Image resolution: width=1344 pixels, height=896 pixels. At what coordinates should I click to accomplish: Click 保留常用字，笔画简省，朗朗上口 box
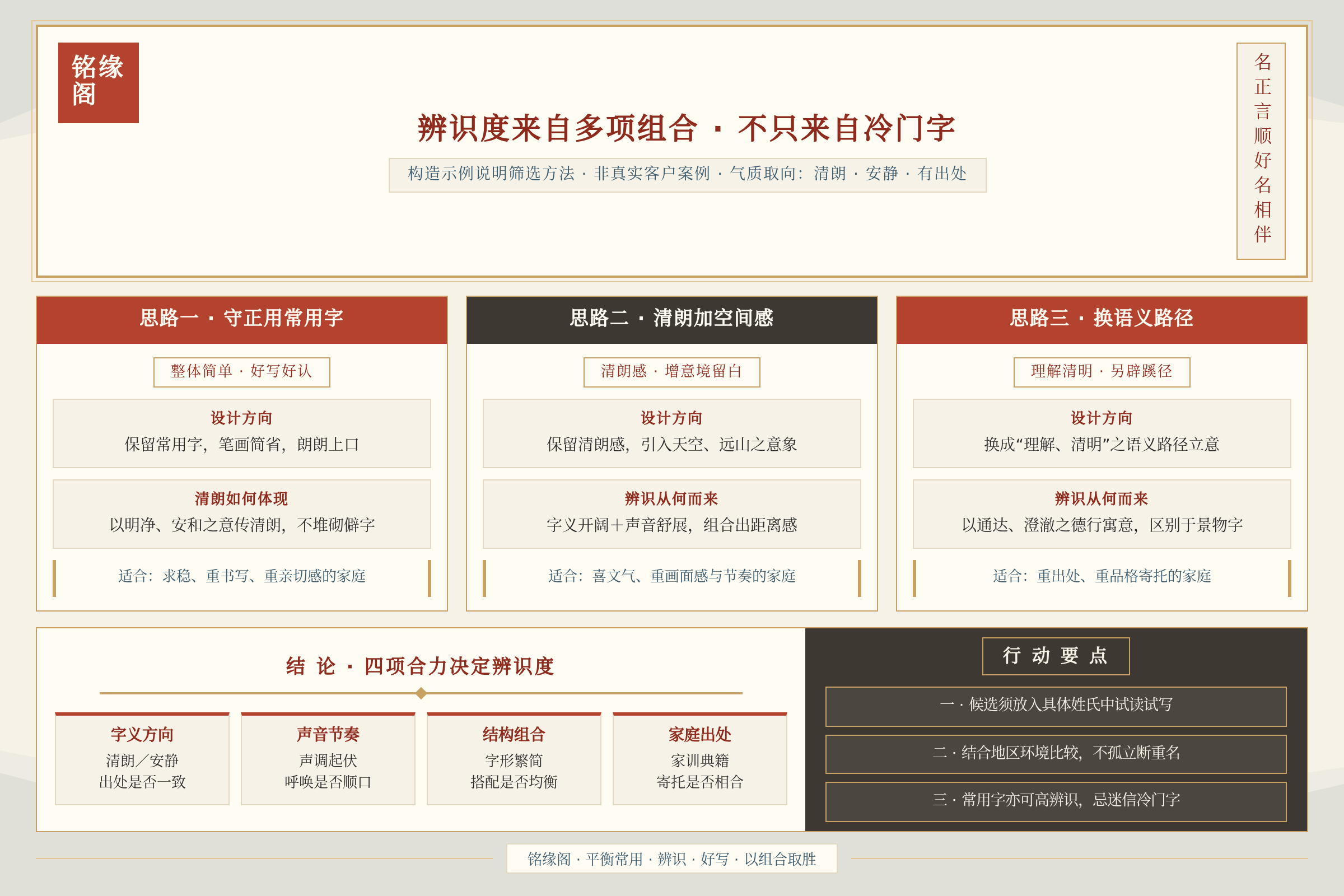point(242,433)
